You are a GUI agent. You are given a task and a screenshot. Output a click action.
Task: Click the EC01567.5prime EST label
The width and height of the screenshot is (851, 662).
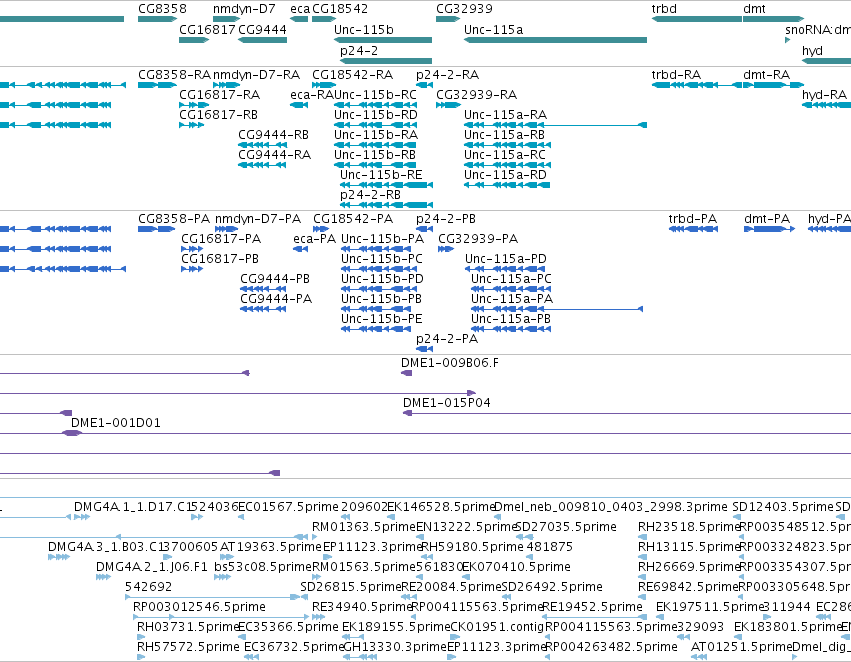coord(288,507)
